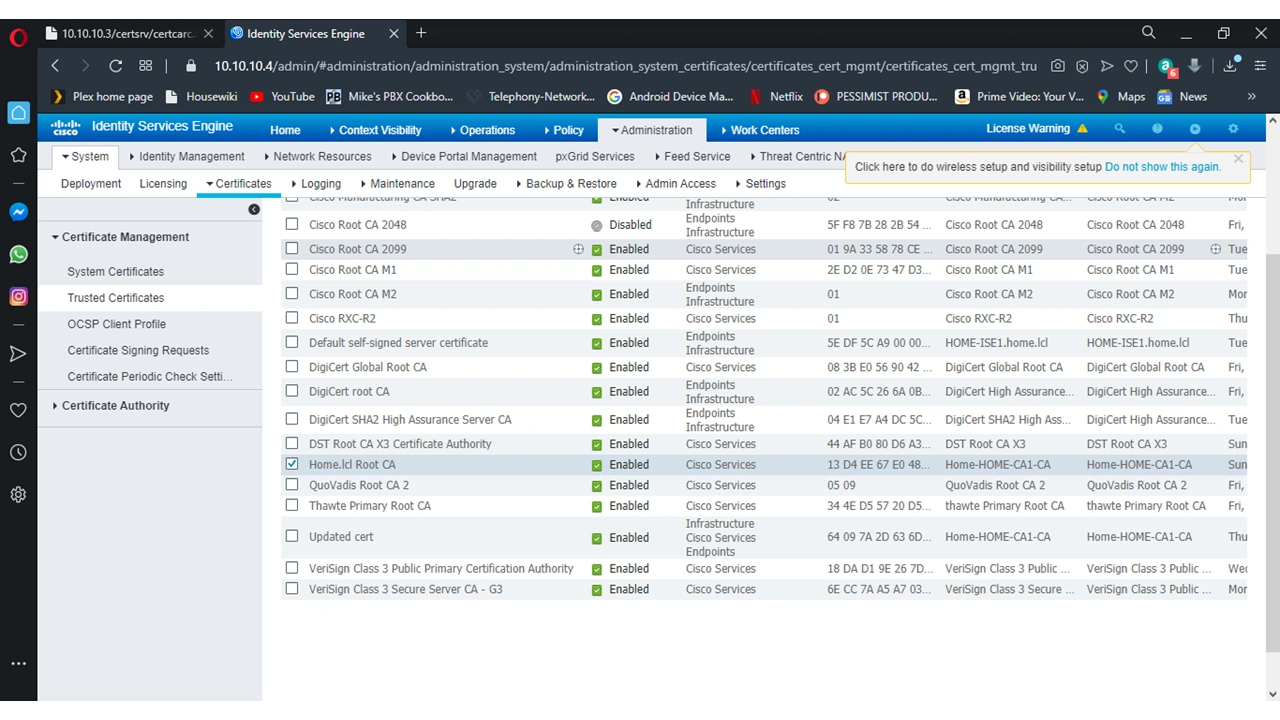Tick the DigiCert Global Root CA checkbox

click(x=292, y=366)
